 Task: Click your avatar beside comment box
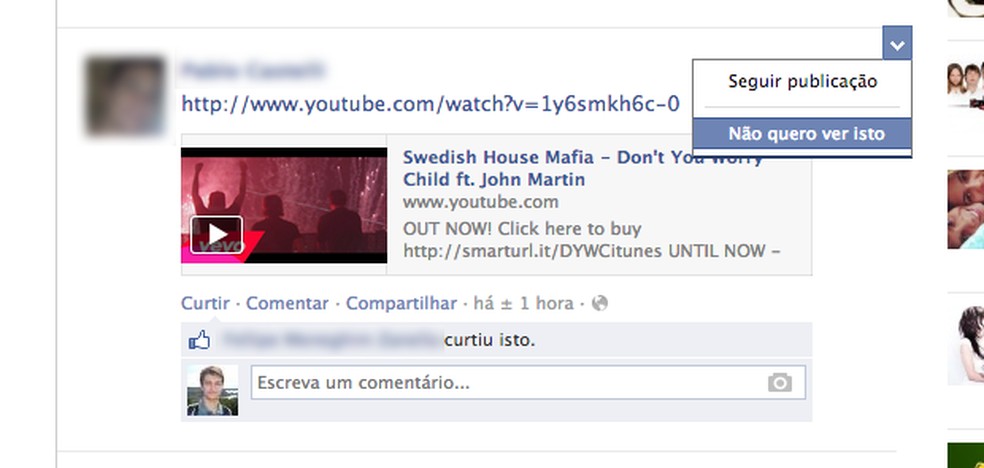213,390
